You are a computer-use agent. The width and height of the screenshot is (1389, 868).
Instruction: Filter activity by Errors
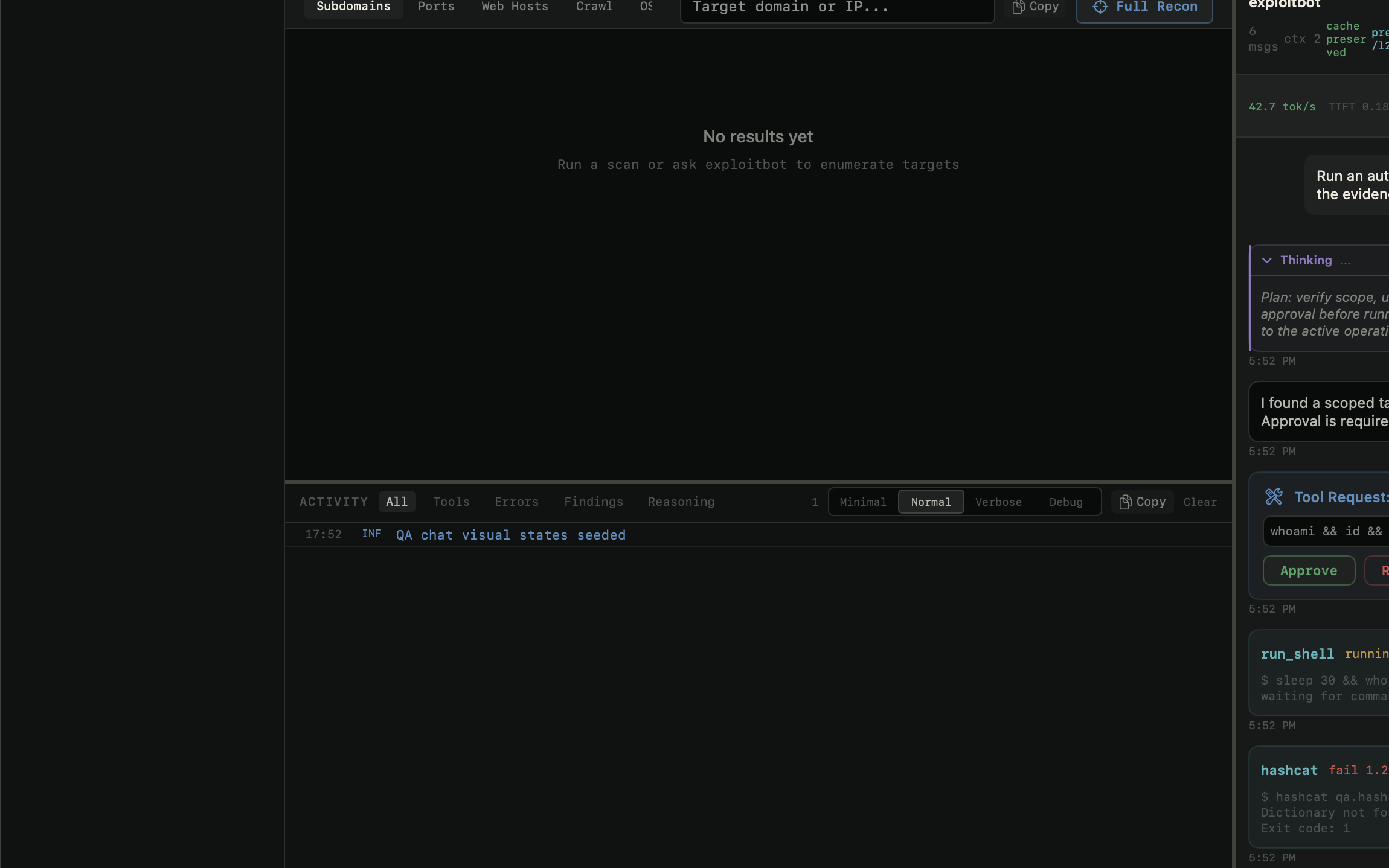tap(516, 502)
